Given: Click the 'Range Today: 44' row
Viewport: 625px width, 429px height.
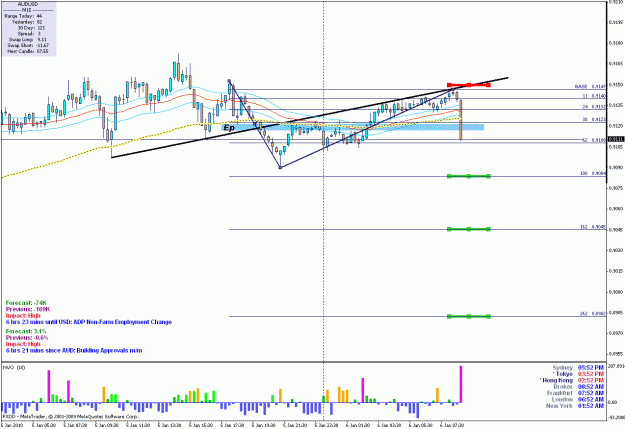Looking at the screenshot, I should (23, 16).
